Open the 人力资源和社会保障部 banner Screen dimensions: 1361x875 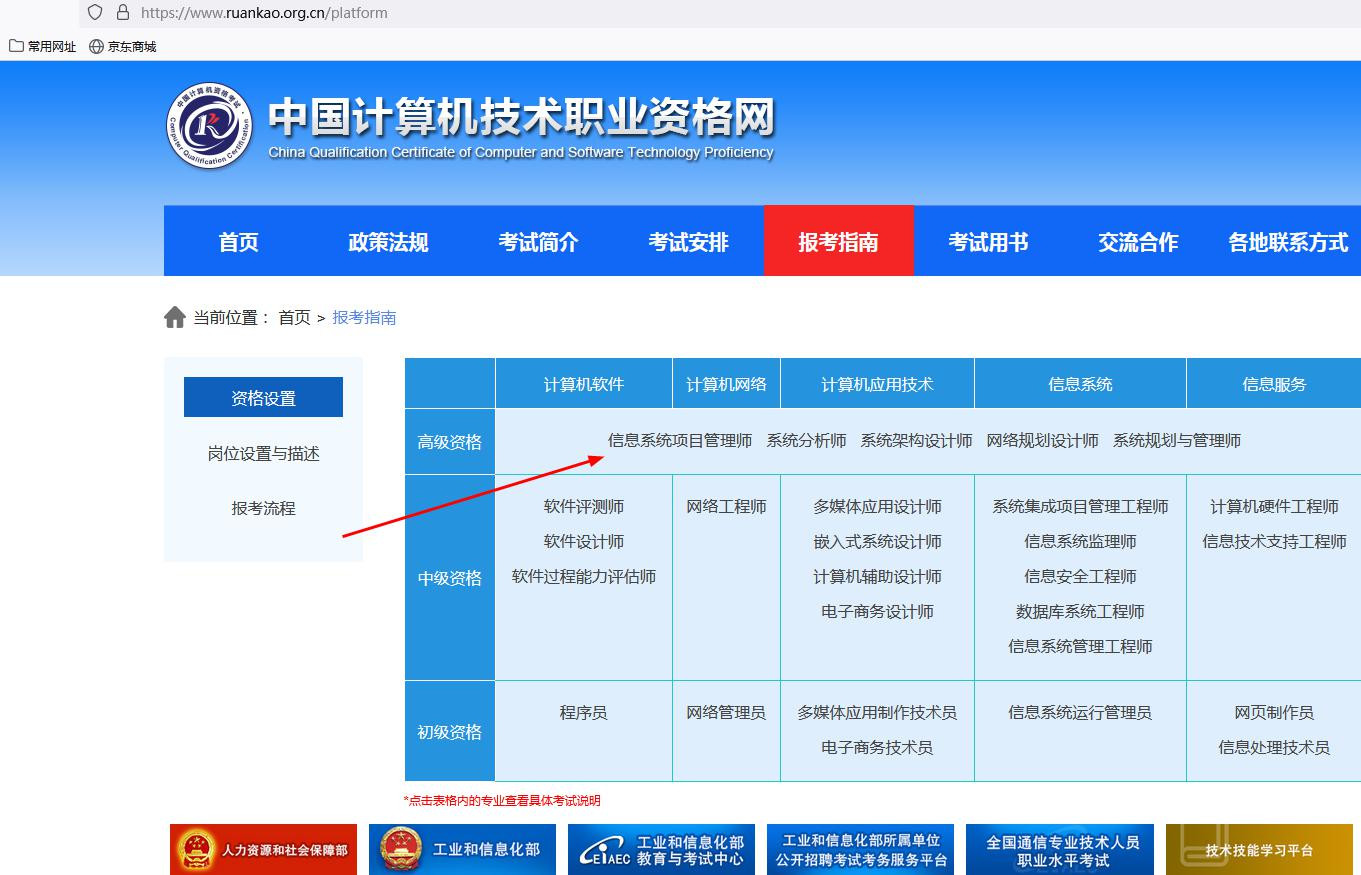pyautogui.click(x=263, y=850)
